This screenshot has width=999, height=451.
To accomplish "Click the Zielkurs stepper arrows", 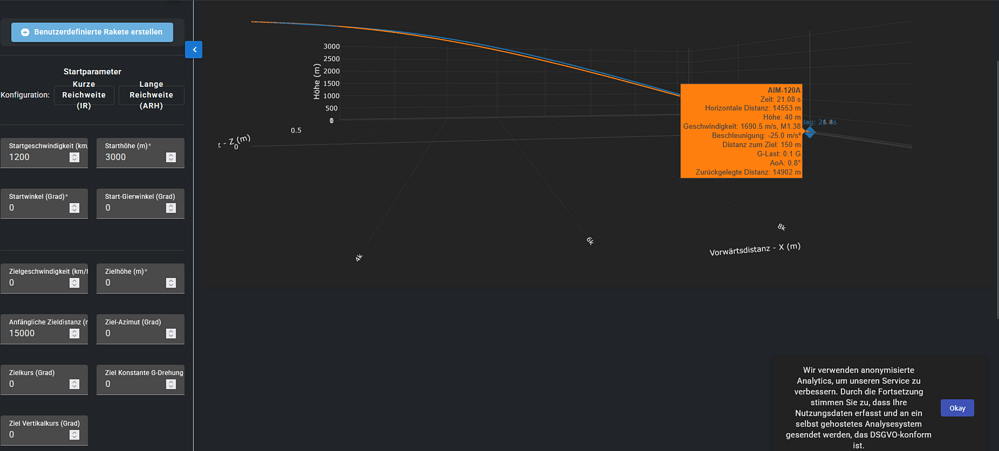I will 75,384.
